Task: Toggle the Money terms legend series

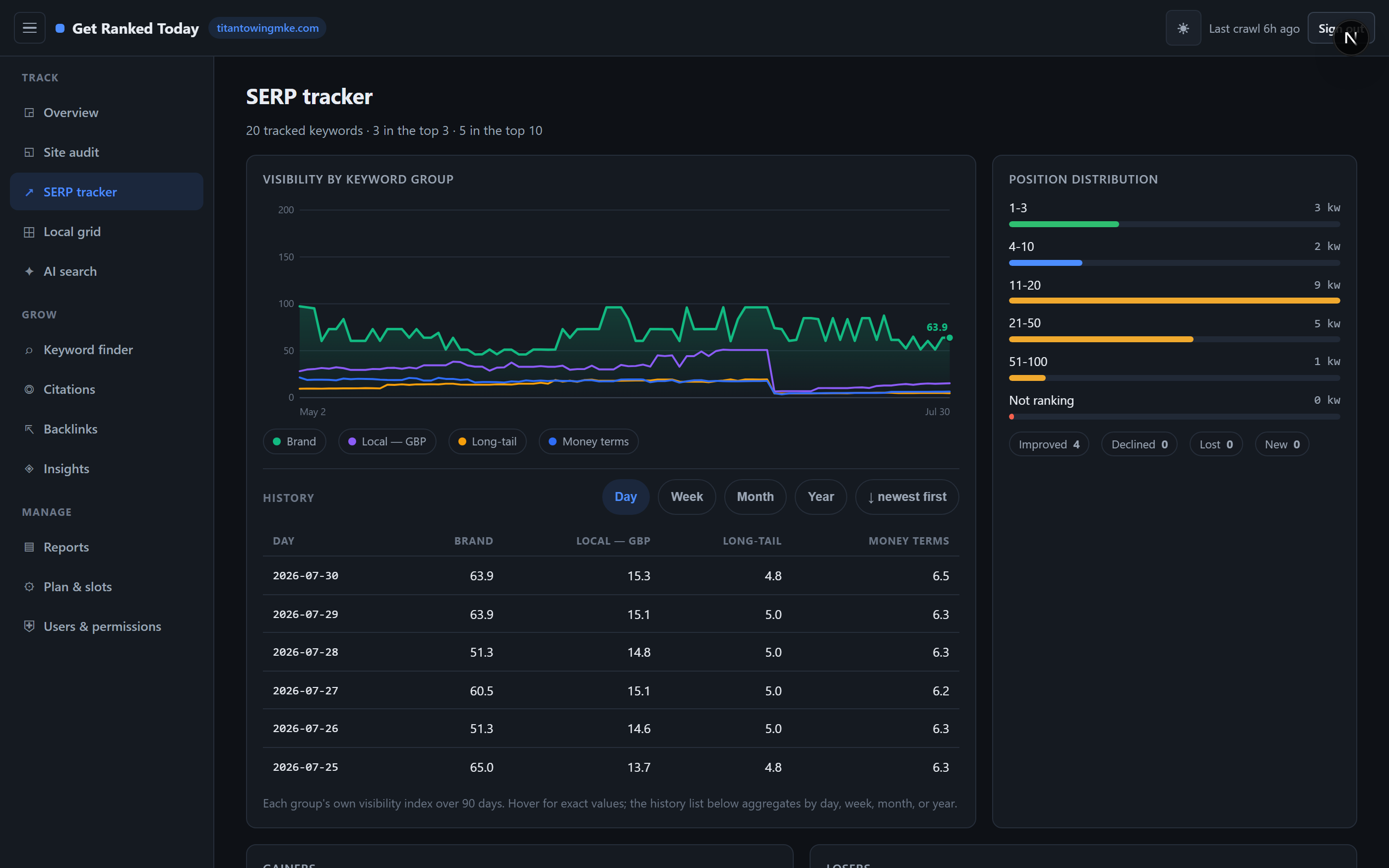Action: [x=588, y=441]
